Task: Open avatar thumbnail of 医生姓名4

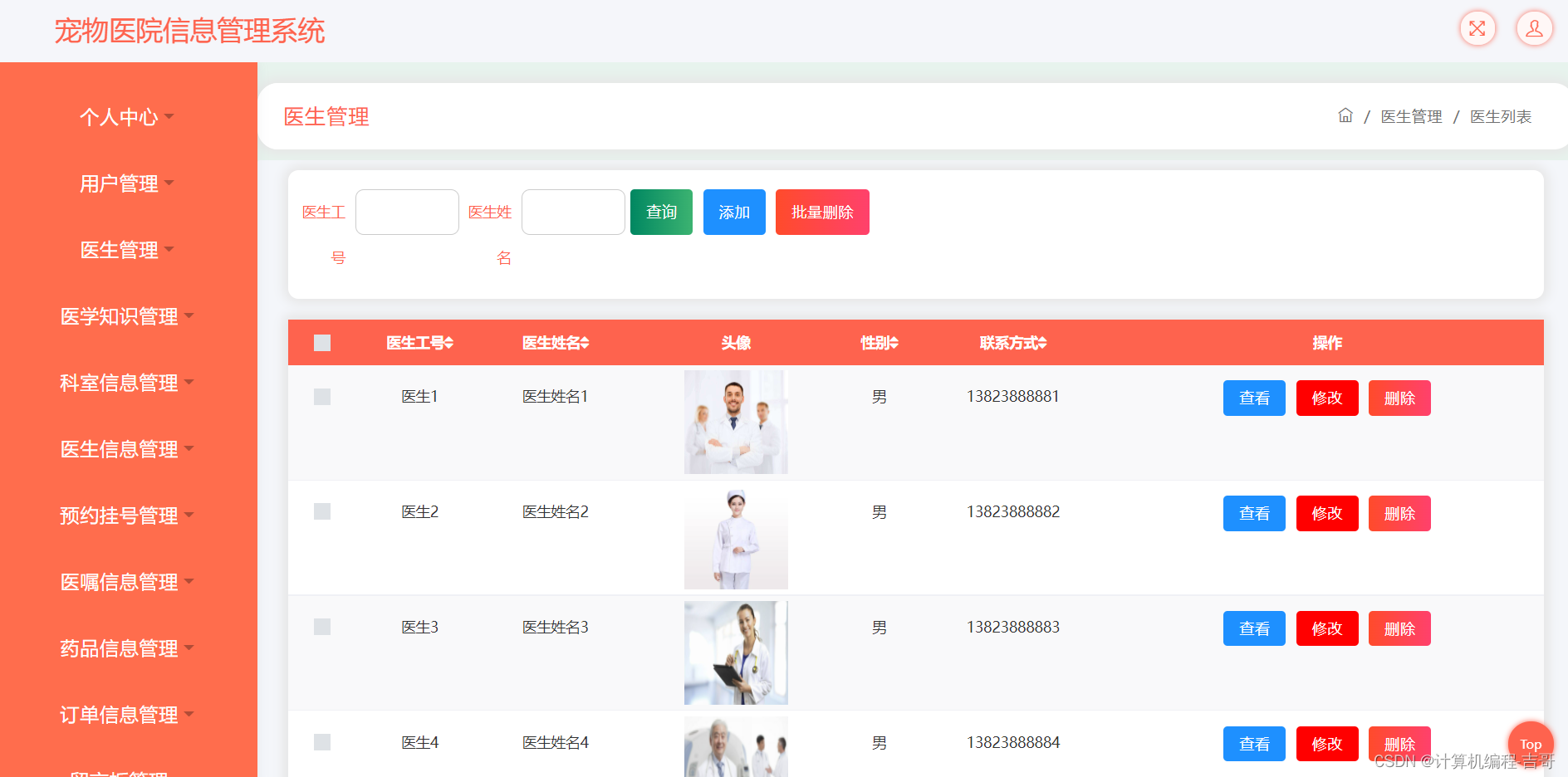Action: coord(736,746)
